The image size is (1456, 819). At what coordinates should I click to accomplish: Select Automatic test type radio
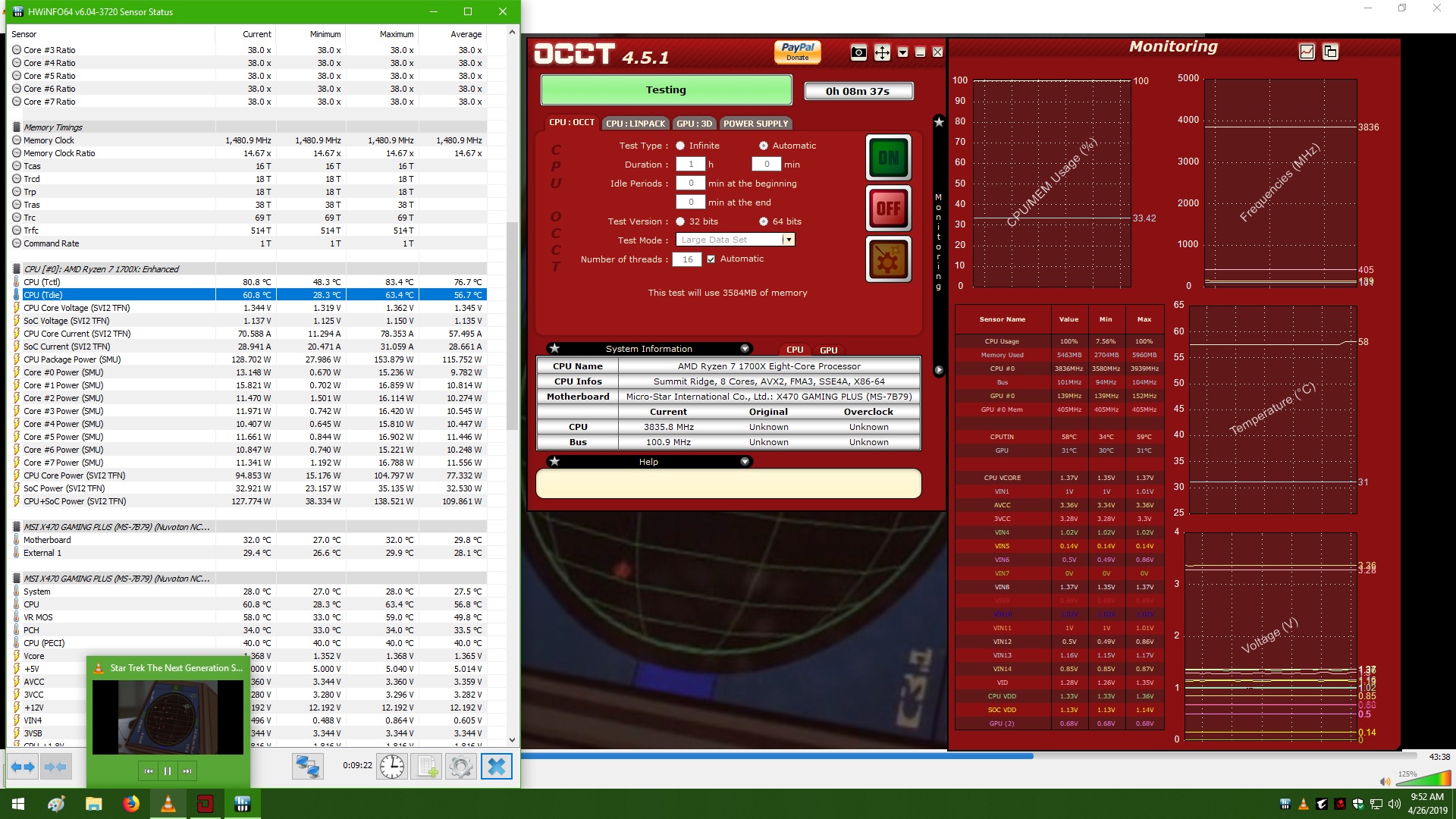(x=764, y=146)
